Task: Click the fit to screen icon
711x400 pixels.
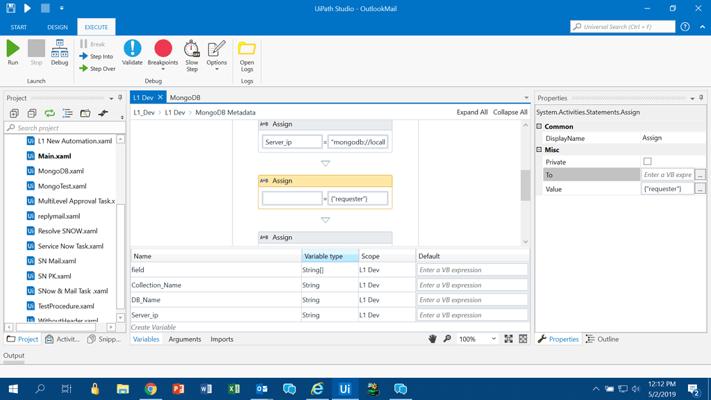Action: (x=508, y=339)
